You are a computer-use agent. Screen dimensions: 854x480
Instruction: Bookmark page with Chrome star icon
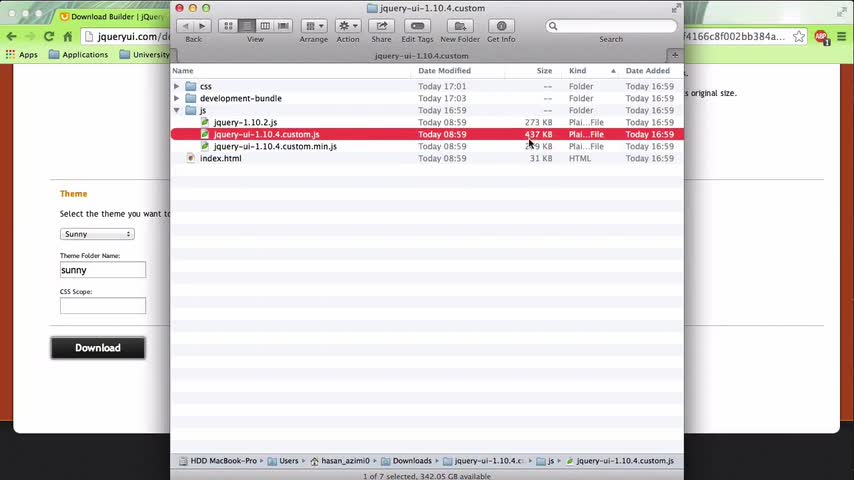[798, 37]
